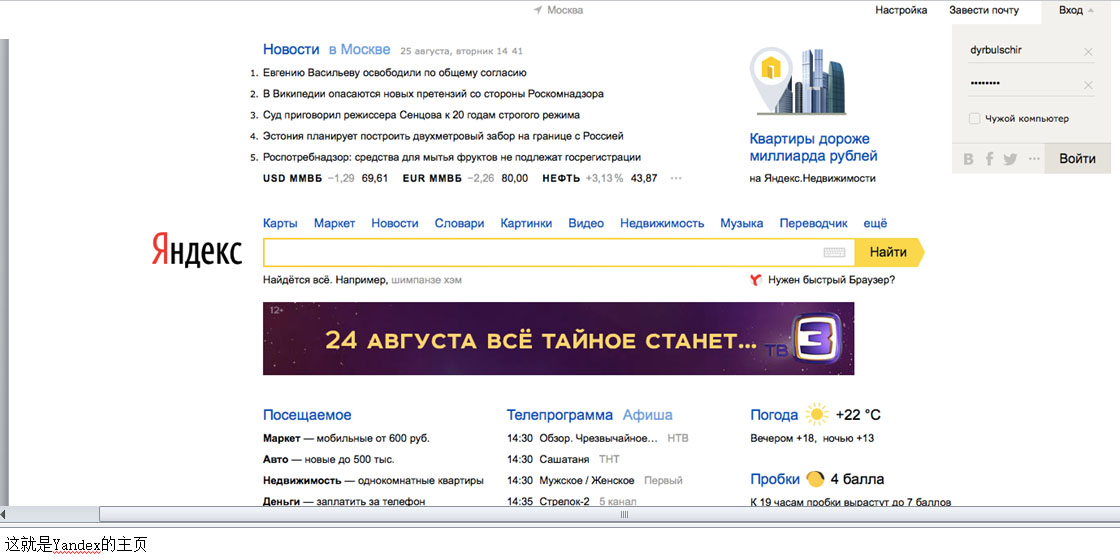1120x560 pixels.
Task: Open the Посещаемое section heading
Action: coord(307,414)
